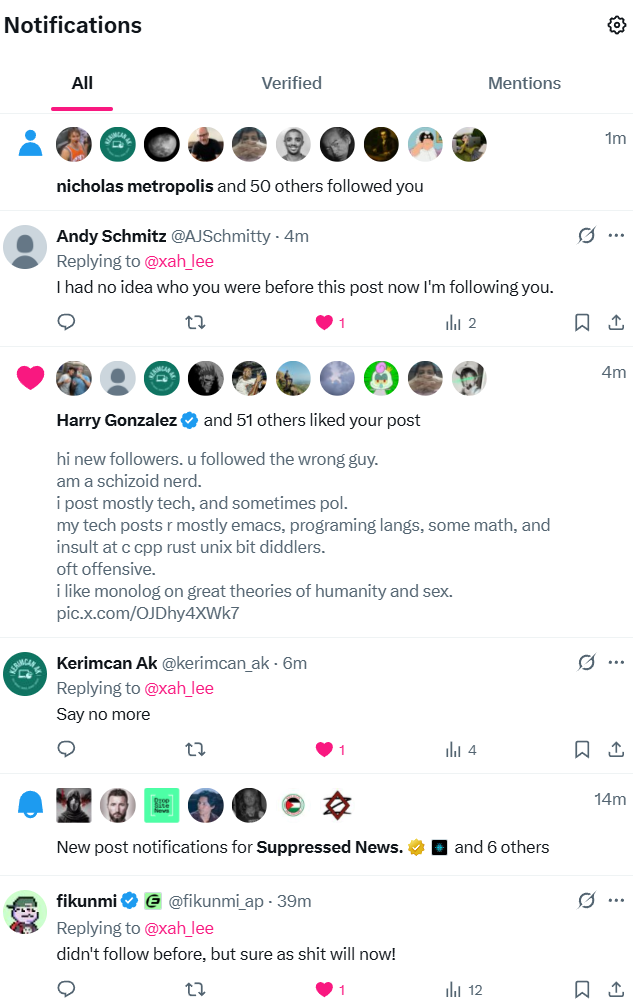Unlike Andy Schmitz's reply

pos(324,322)
